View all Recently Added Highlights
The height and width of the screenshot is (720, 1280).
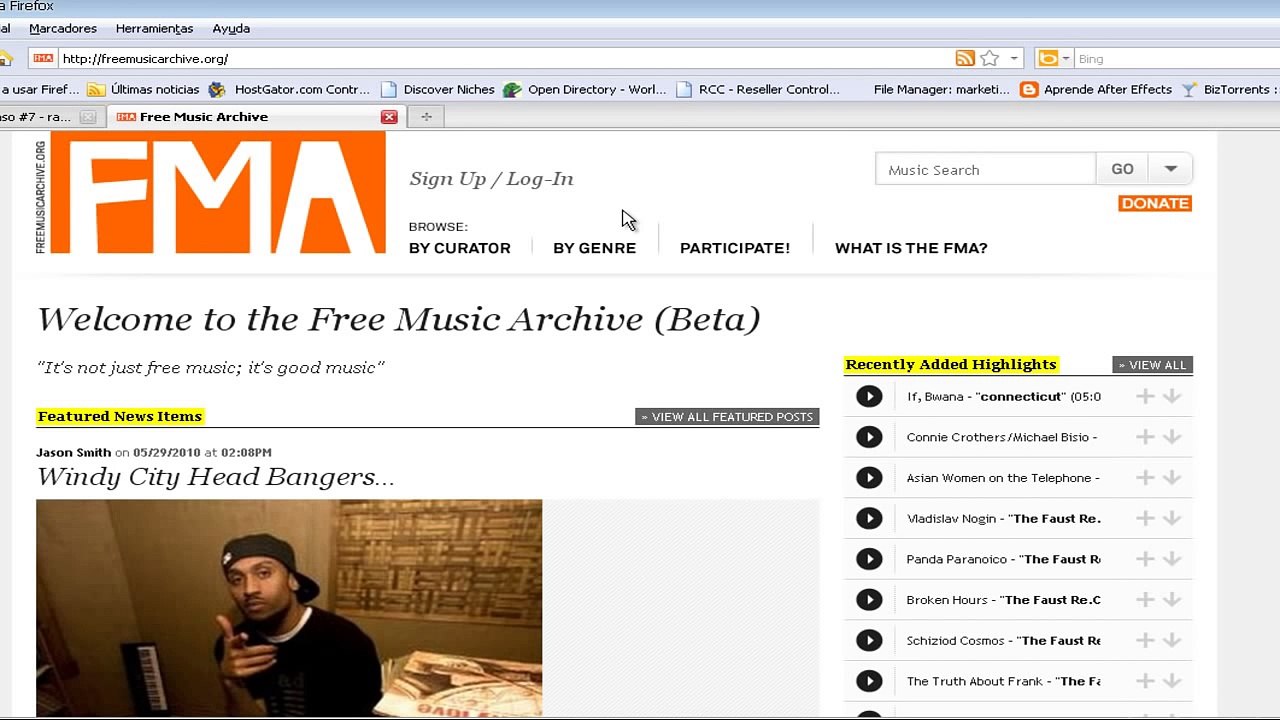pos(1152,365)
